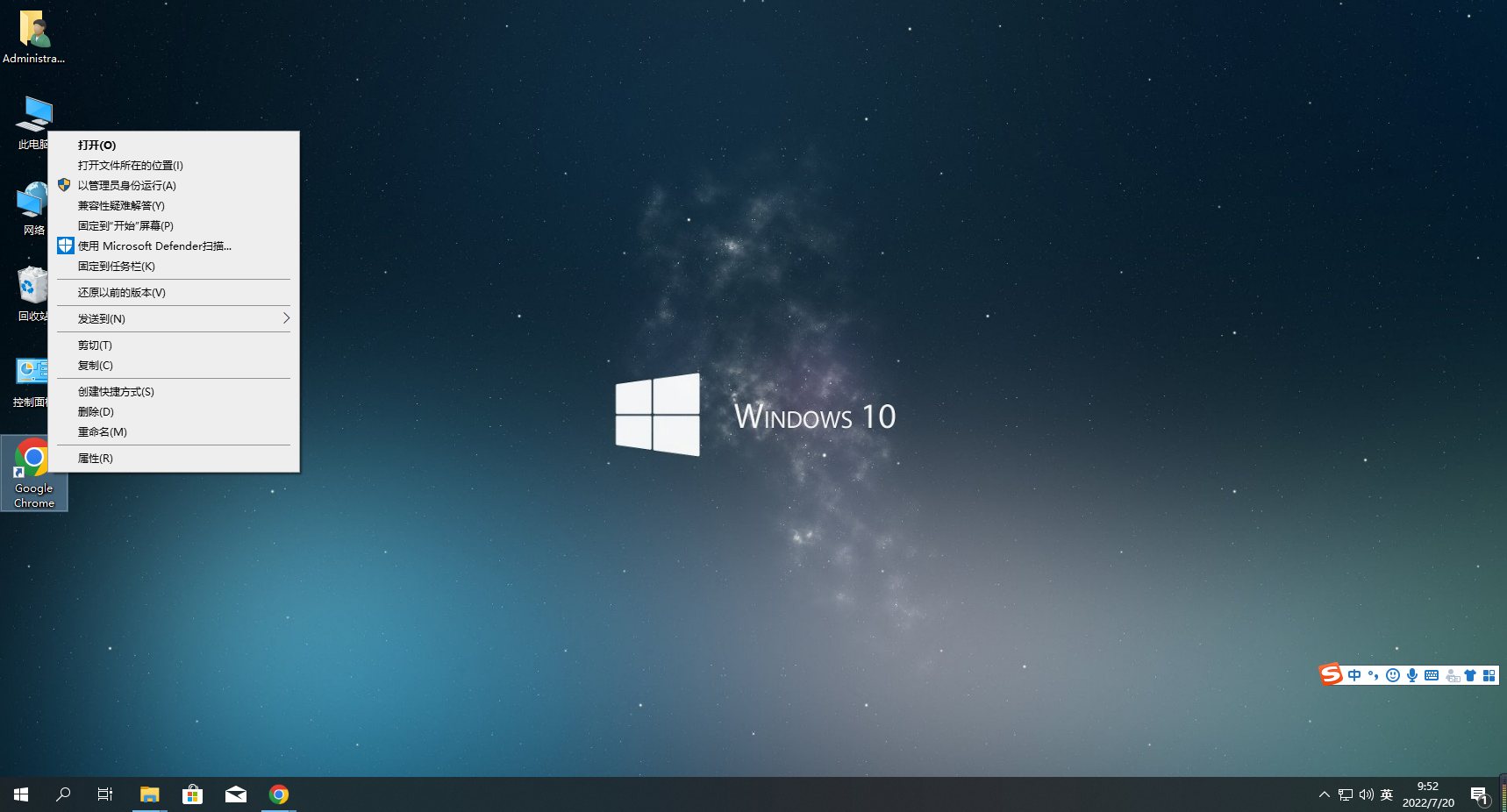
Task: Choose 还原以前的版本(V)
Action: (174, 293)
